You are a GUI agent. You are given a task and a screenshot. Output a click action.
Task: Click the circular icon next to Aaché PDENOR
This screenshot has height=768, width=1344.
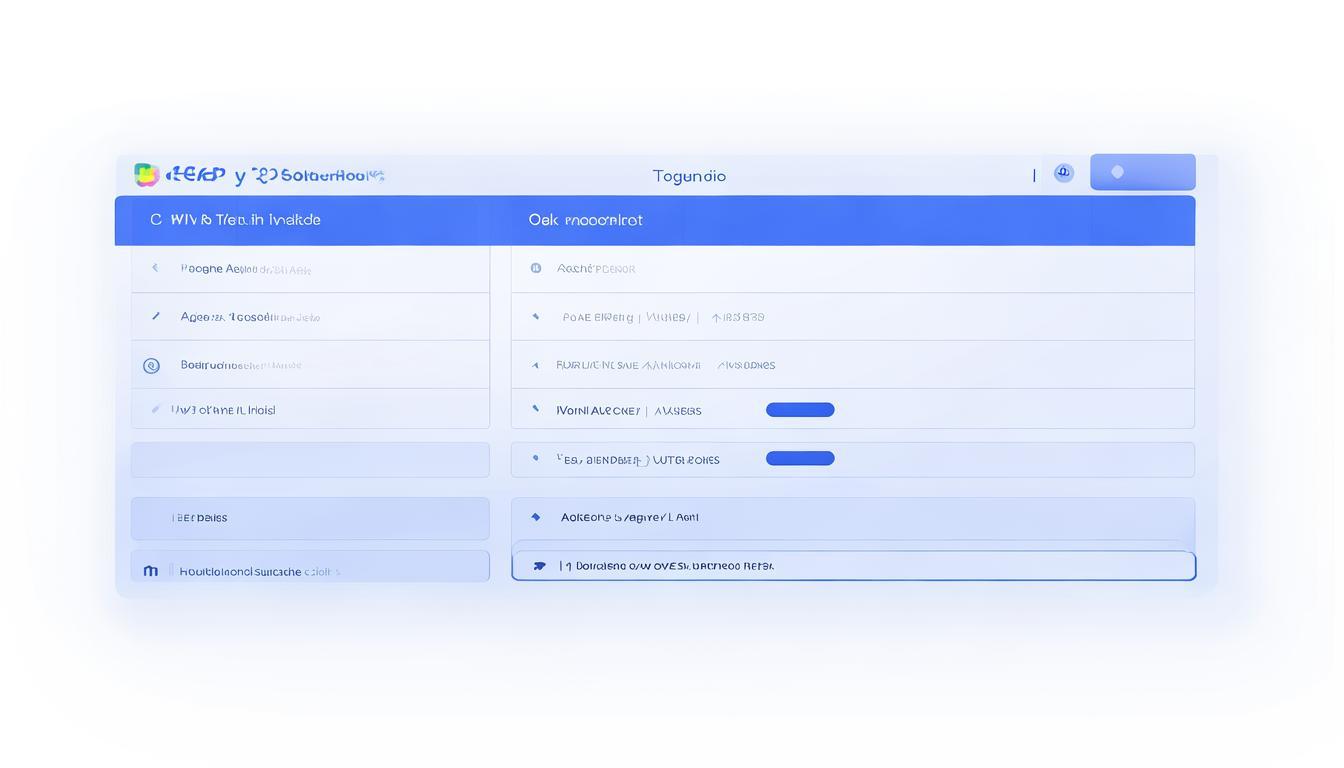536,268
